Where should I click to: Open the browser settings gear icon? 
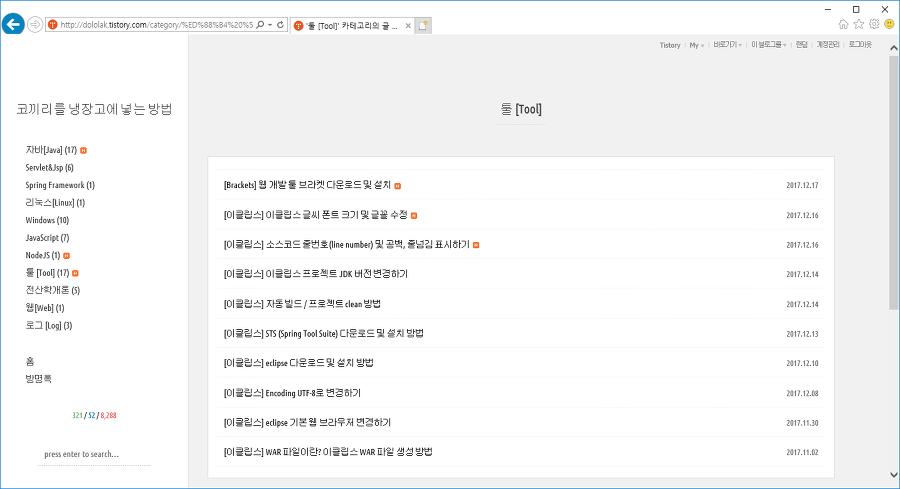(874, 24)
